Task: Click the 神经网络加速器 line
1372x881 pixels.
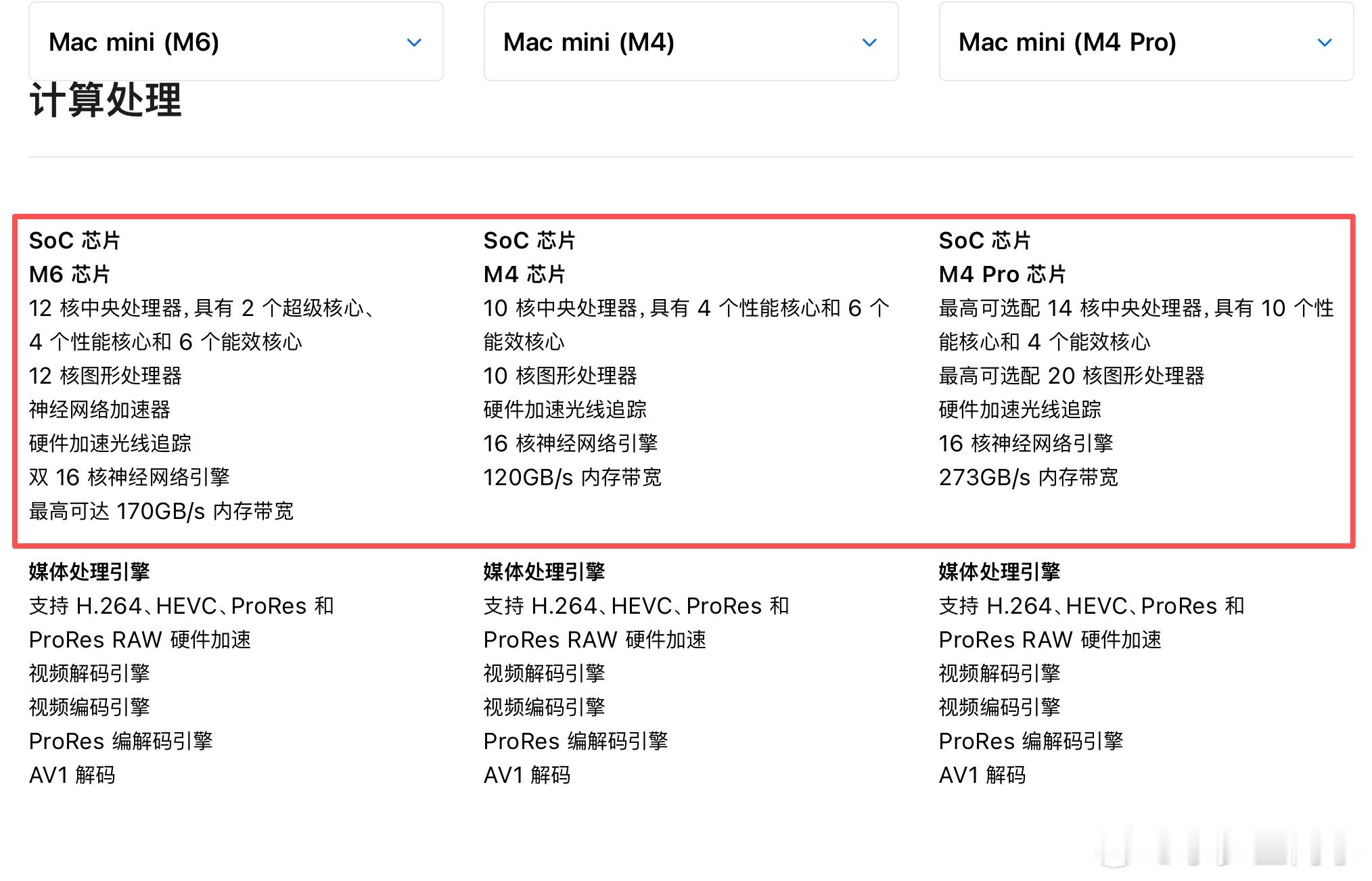Action: [x=99, y=409]
